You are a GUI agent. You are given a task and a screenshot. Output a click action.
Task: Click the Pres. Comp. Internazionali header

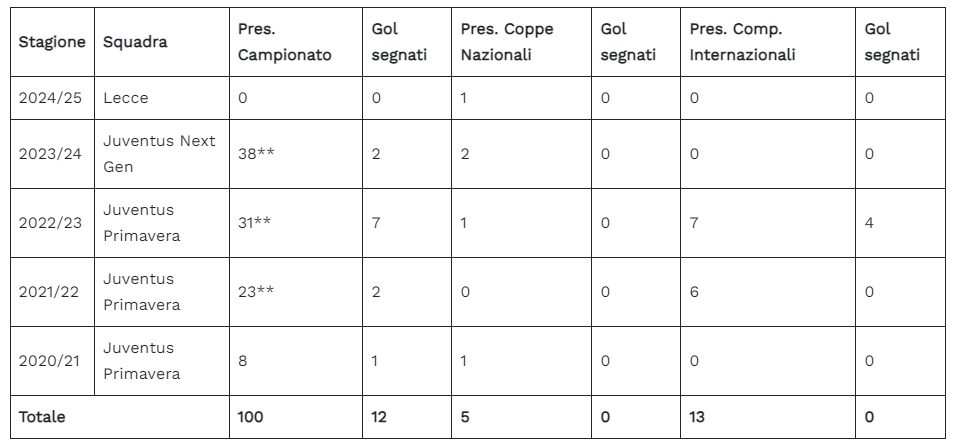(x=742, y=42)
